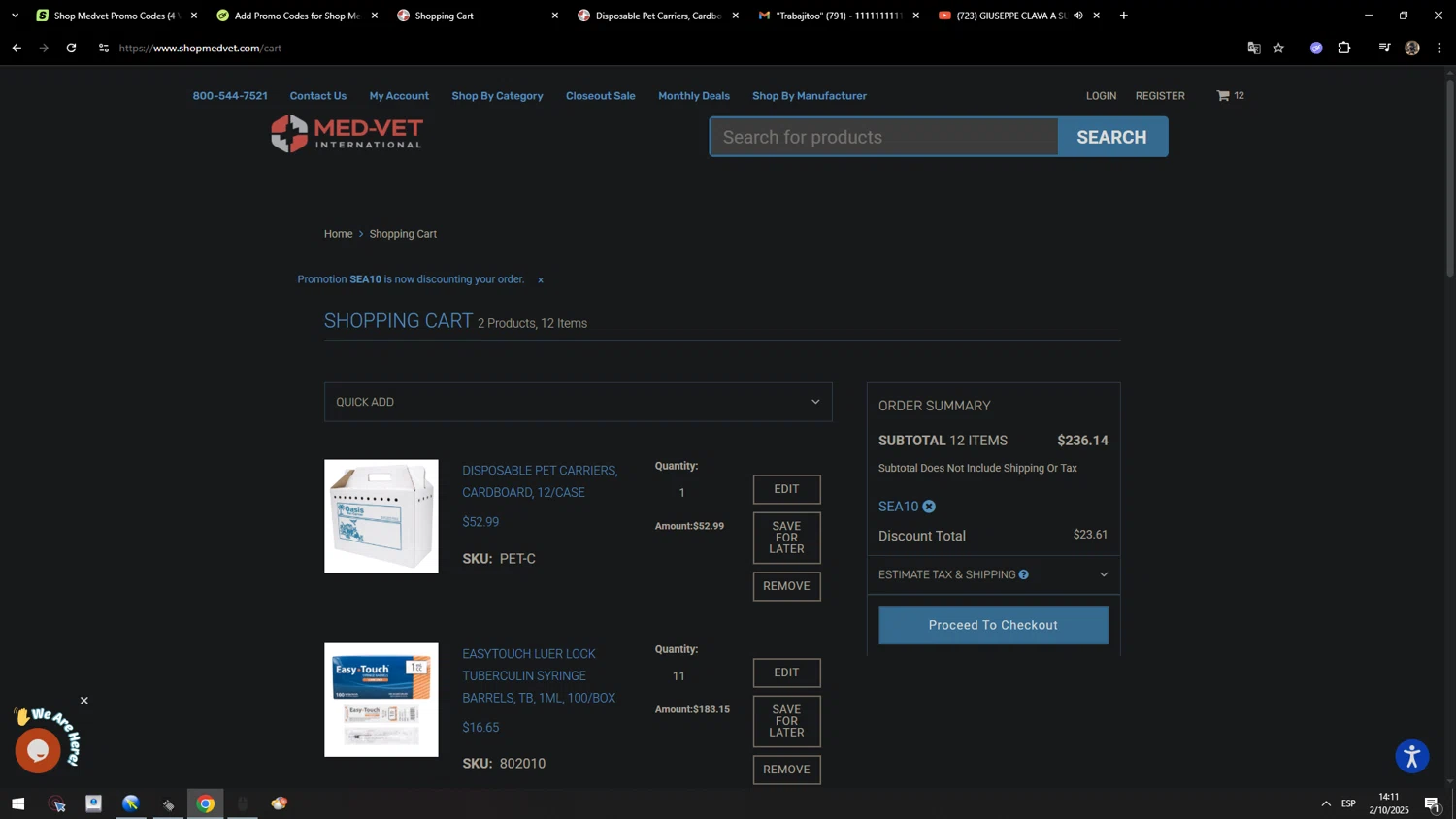1456x819 pixels.
Task: Save Disposable Pet Carriers for later
Action: click(x=786, y=538)
